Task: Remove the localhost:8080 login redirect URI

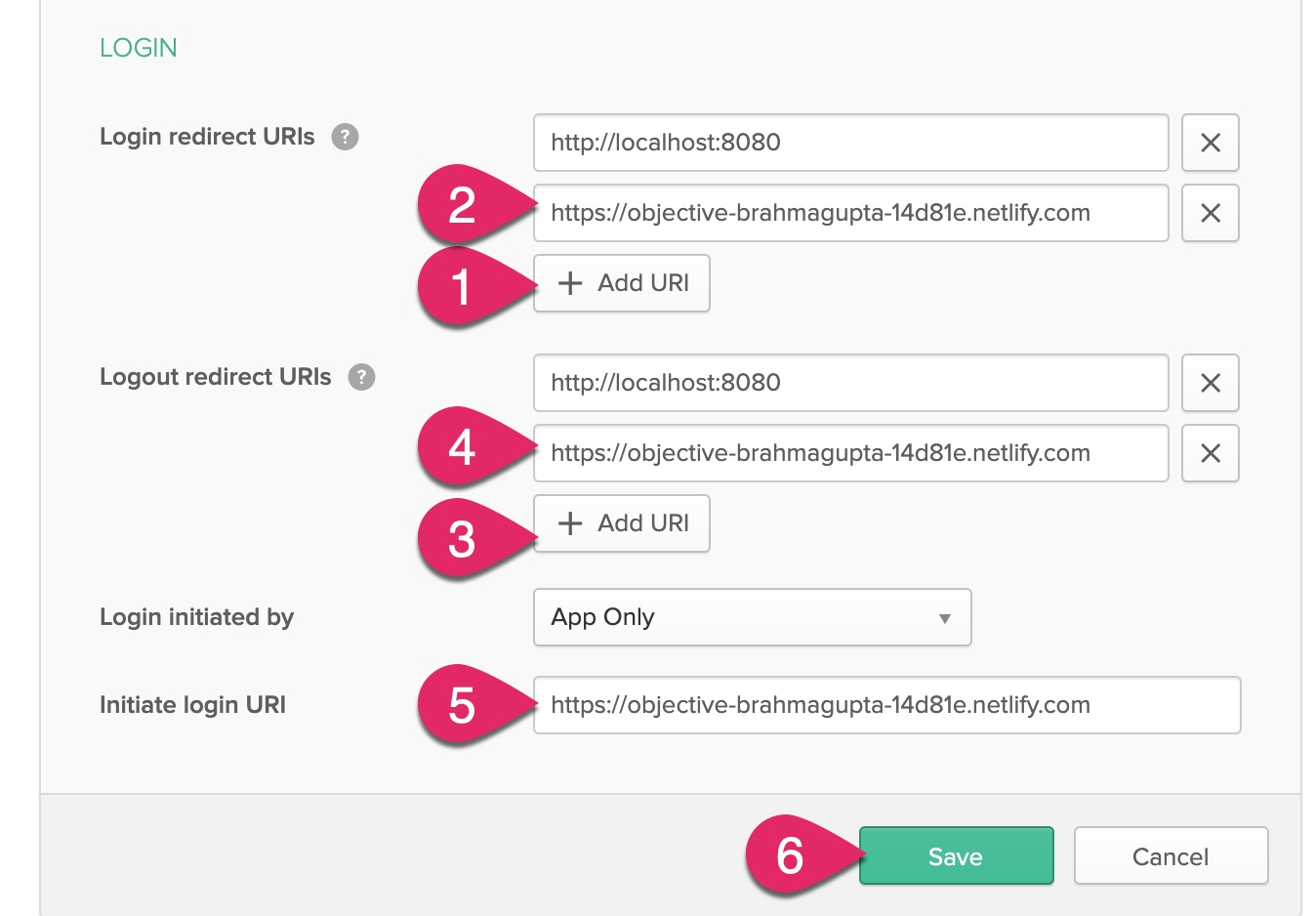Action: pyautogui.click(x=1210, y=143)
